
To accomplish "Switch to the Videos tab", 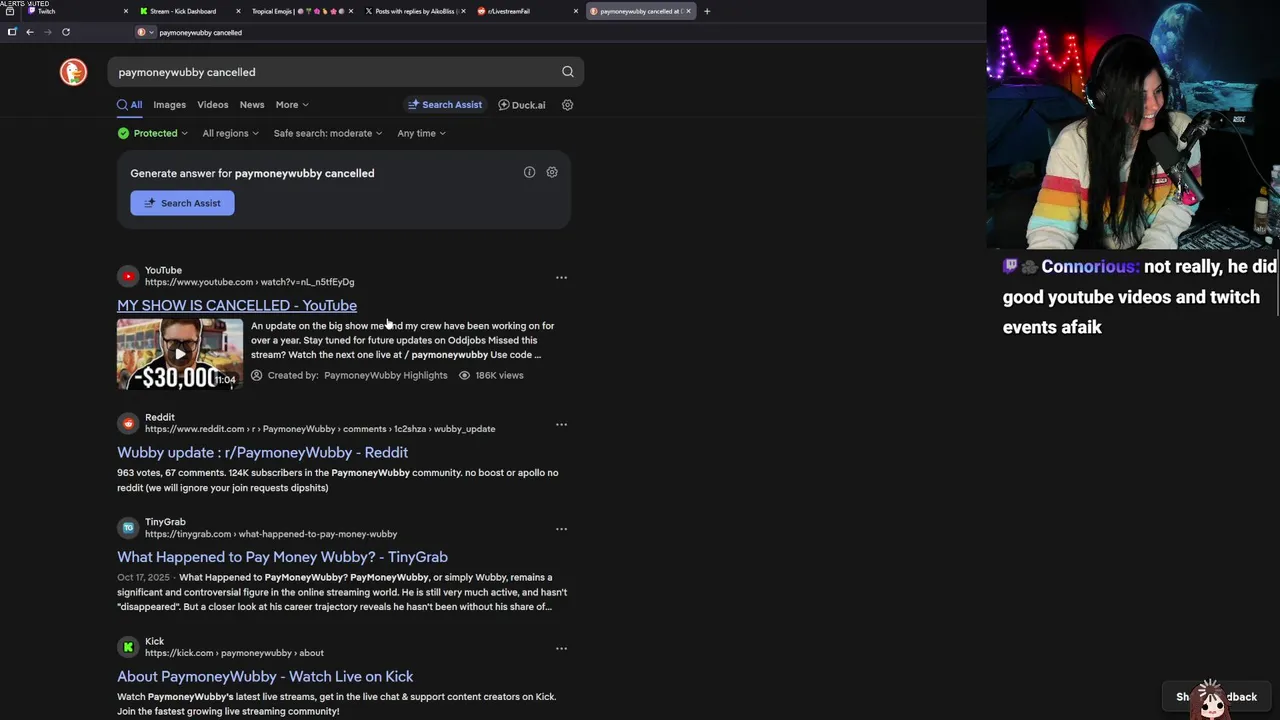I will pos(212,104).
